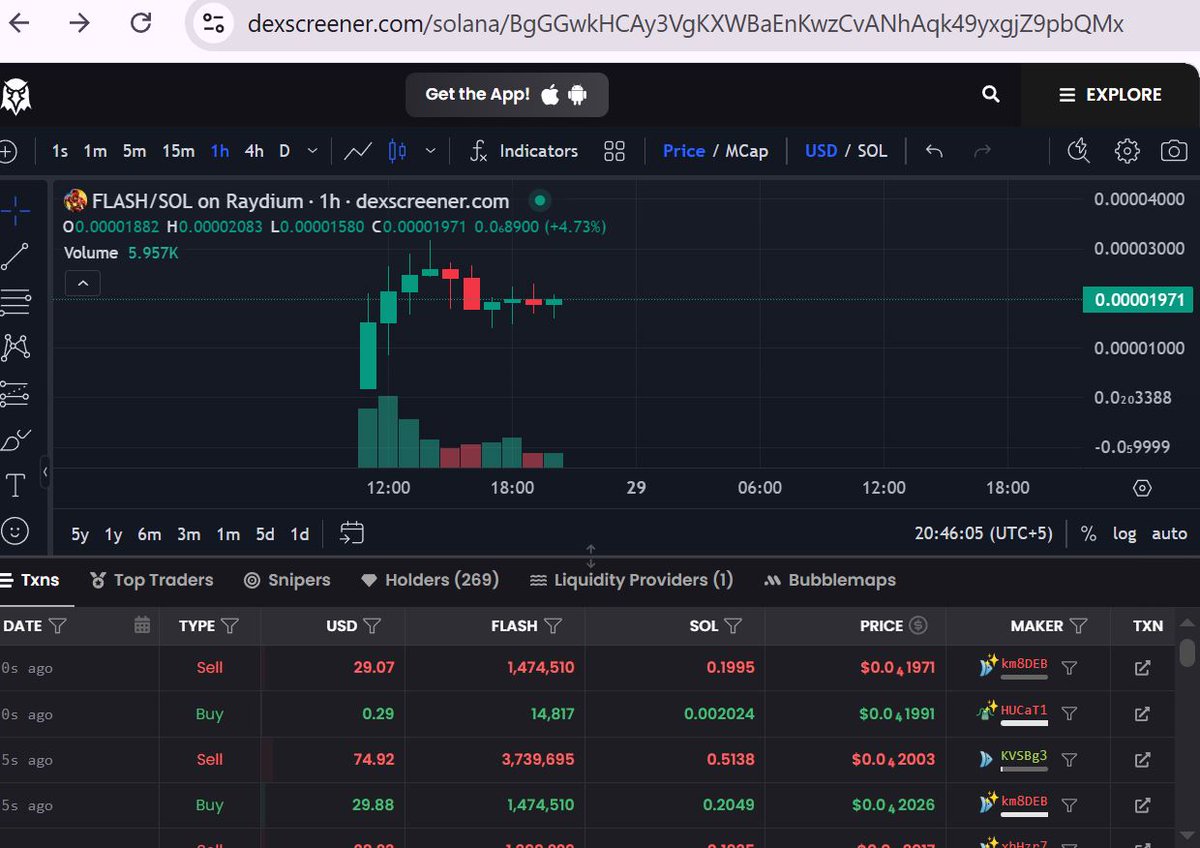1200x848 pixels.
Task: Open the USD column filter
Action: pos(373,626)
